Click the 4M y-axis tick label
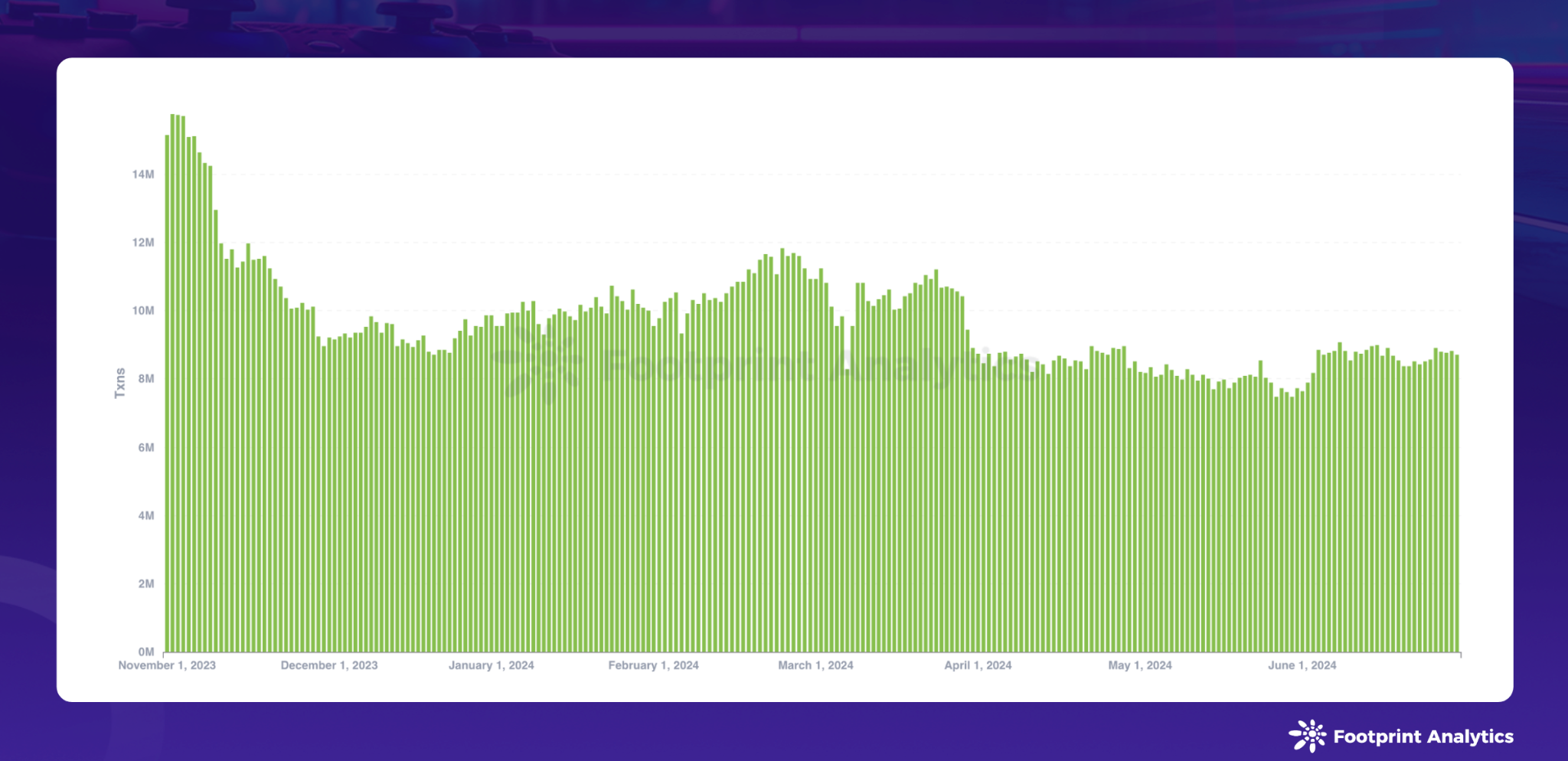Image resolution: width=1568 pixels, height=761 pixels. (x=145, y=516)
